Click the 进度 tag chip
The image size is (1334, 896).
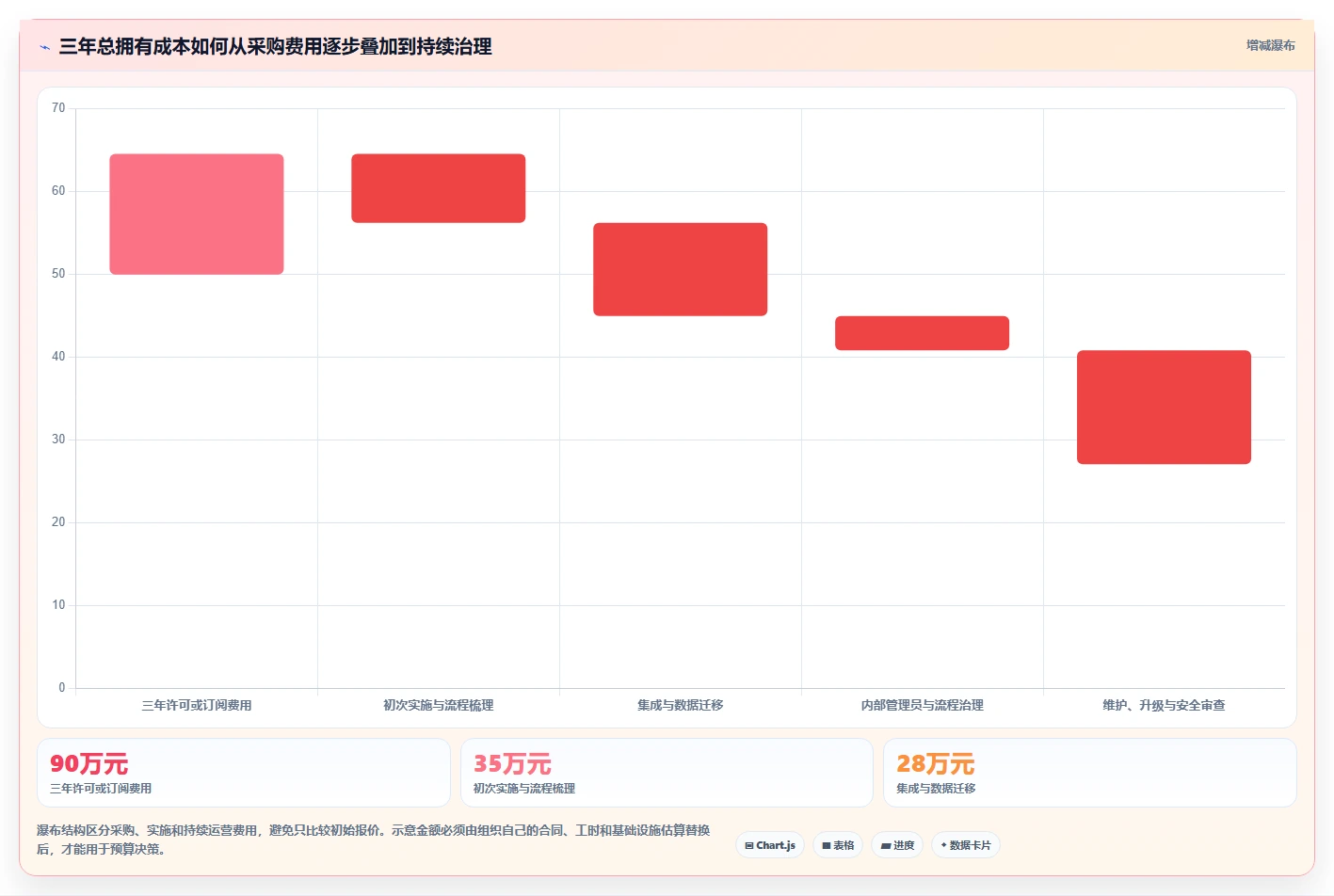pyautogui.click(x=897, y=845)
